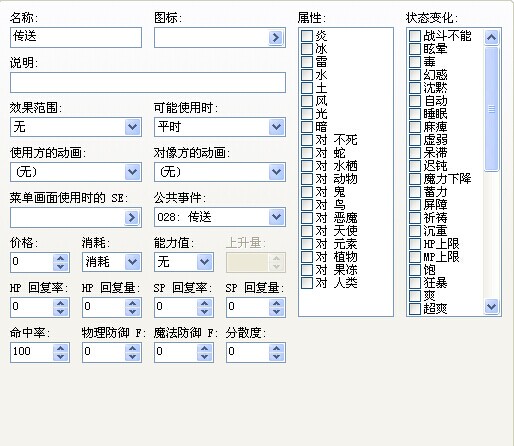
Task: Tick the 风 attribute checkbox
Action: (x=307, y=101)
